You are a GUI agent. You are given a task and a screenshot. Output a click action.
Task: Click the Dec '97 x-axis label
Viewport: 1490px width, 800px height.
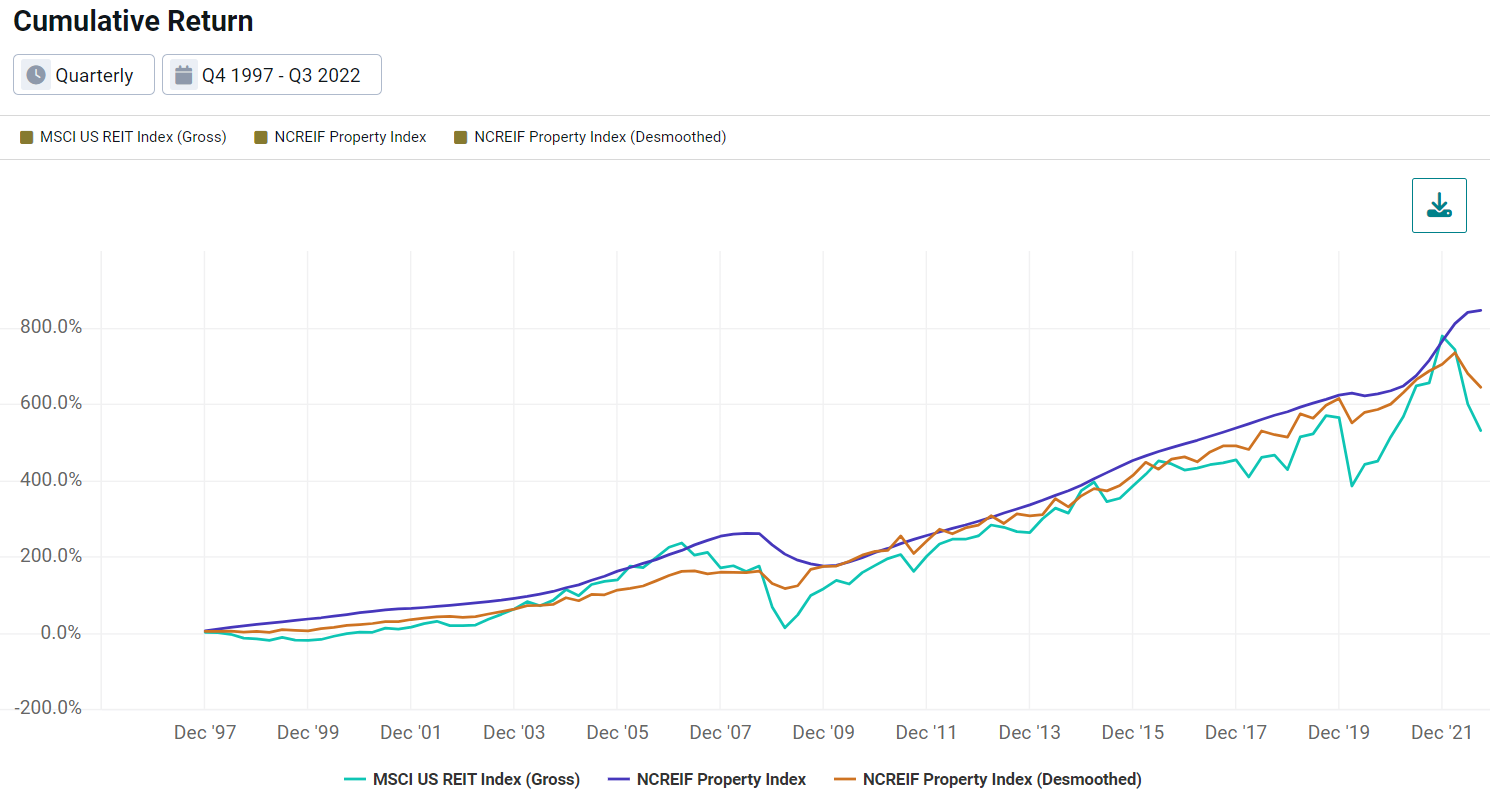(x=205, y=733)
